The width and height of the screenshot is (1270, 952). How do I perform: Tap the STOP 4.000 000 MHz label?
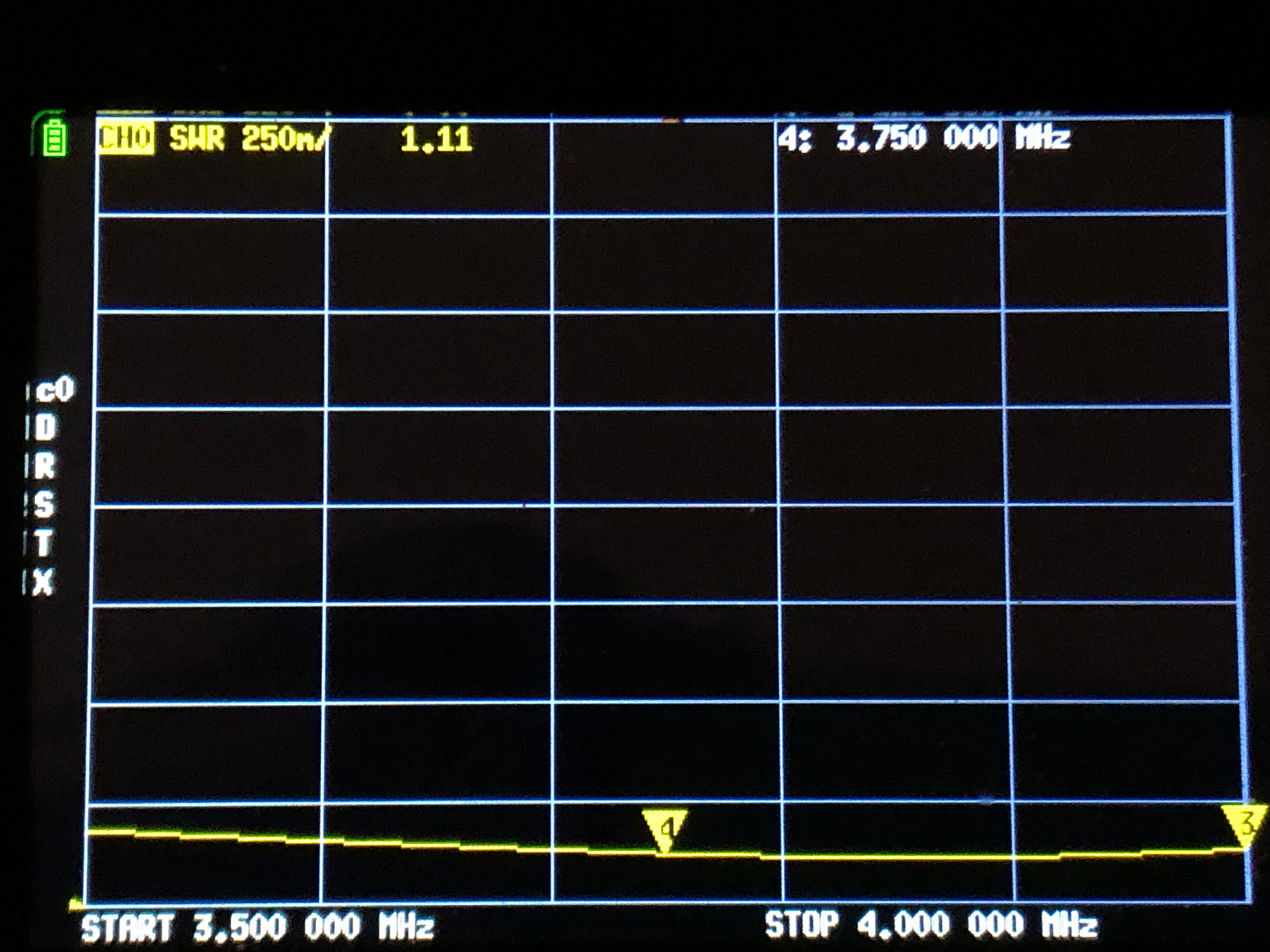coord(931,924)
